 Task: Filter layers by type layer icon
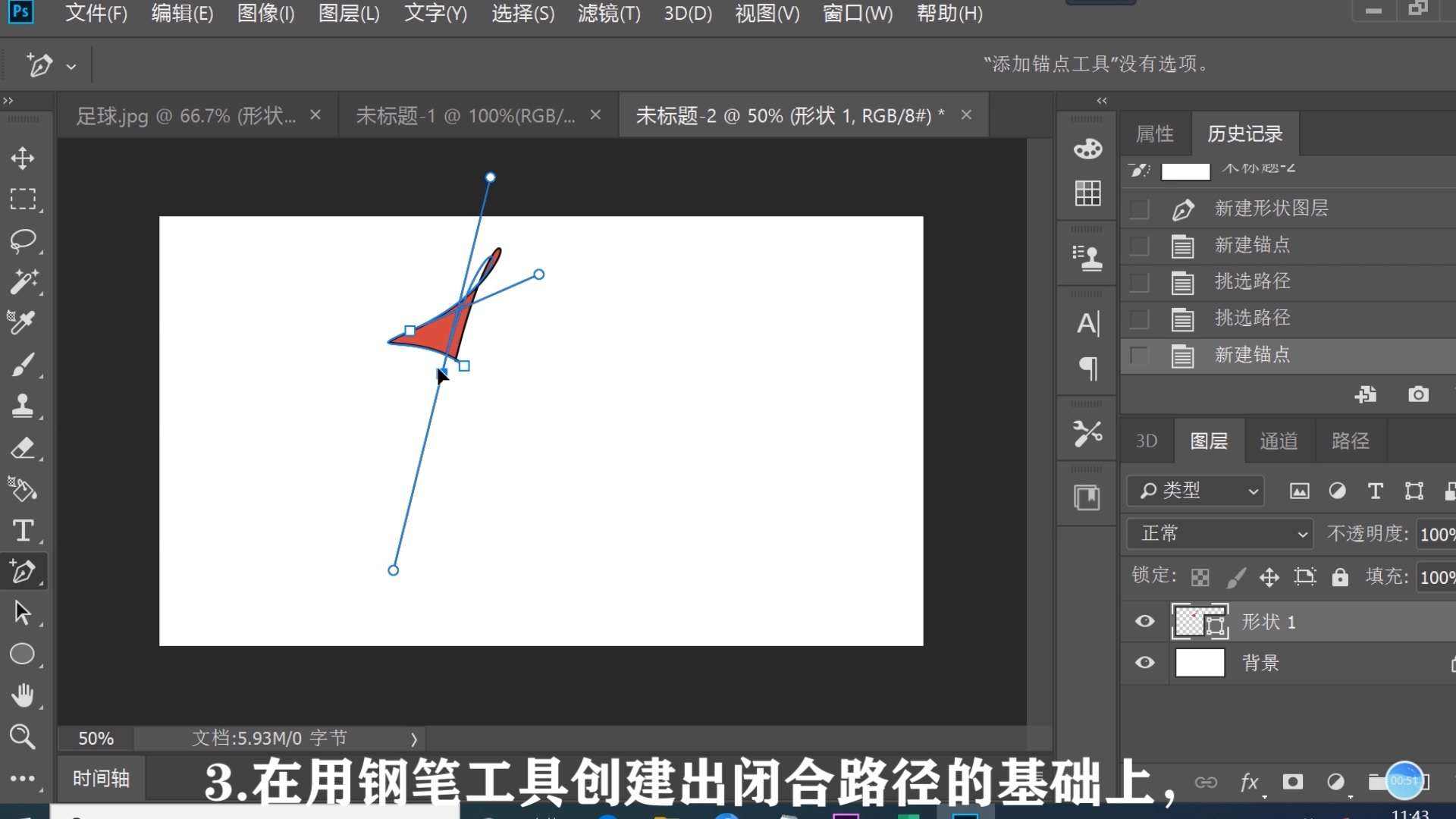(x=1375, y=491)
